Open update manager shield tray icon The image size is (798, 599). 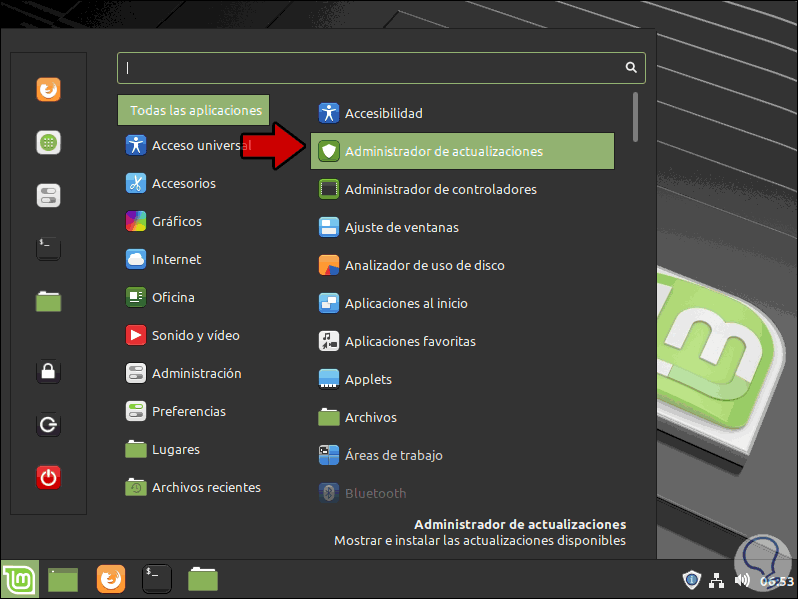(x=691, y=580)
